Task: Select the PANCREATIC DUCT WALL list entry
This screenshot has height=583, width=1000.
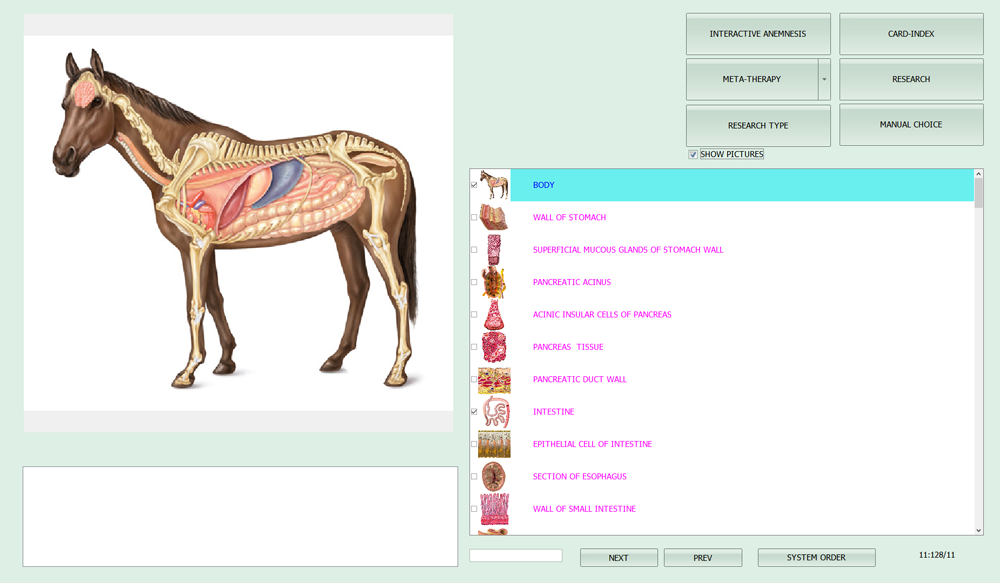Action: pyautogui.click(x=579, y=380)
